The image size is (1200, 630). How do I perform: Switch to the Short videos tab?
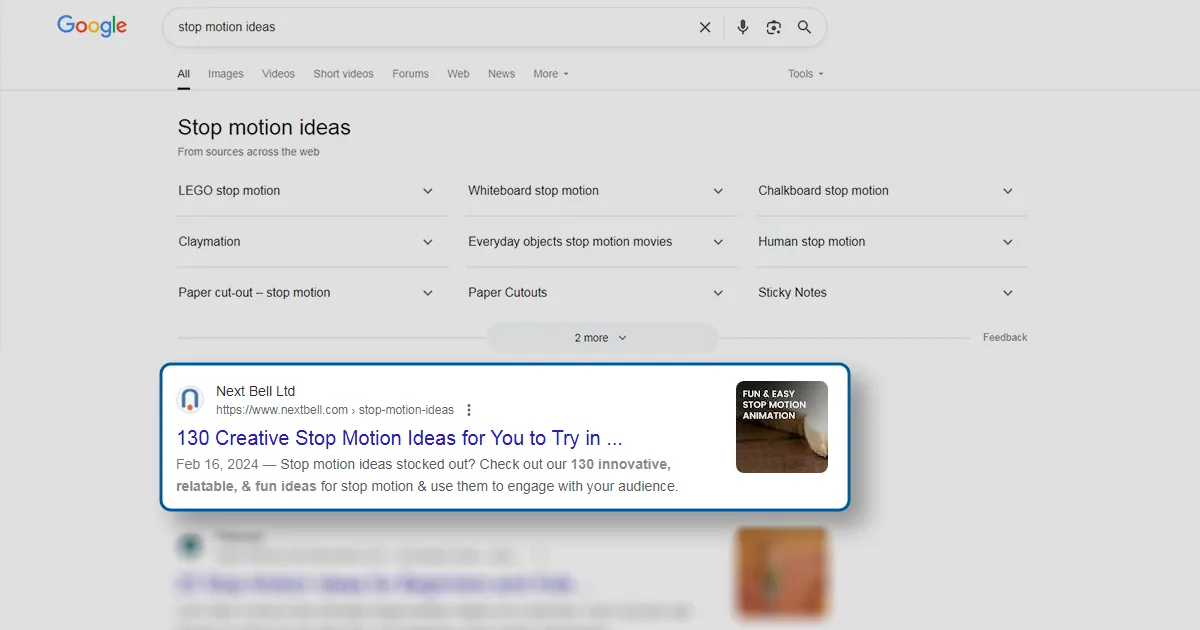(x=344, y=74)
